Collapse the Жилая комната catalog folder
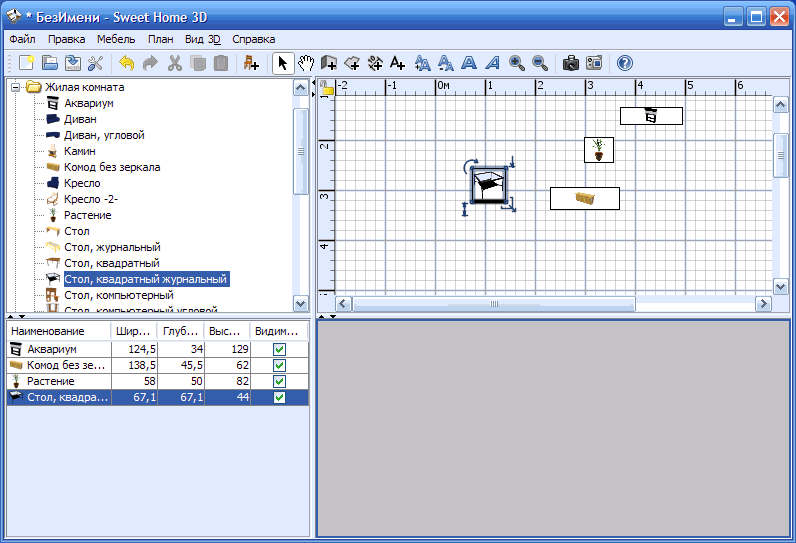The height and width of the screenshot is (543, 796). click(x=17, y=87)
